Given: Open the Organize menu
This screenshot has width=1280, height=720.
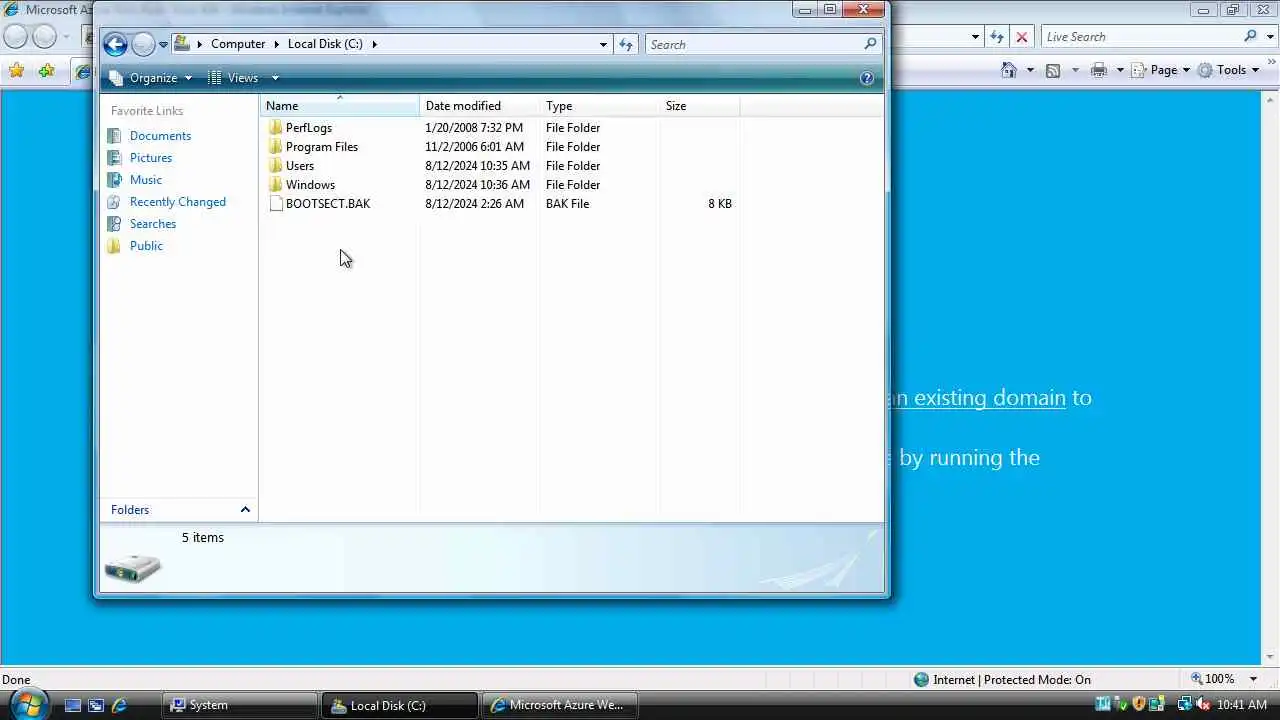Looking at the screenshot, I should click(151, 78).
